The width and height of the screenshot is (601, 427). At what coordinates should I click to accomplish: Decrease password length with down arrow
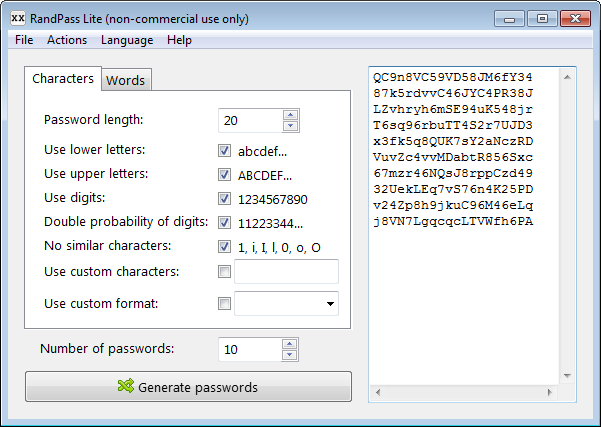point(290,126)
